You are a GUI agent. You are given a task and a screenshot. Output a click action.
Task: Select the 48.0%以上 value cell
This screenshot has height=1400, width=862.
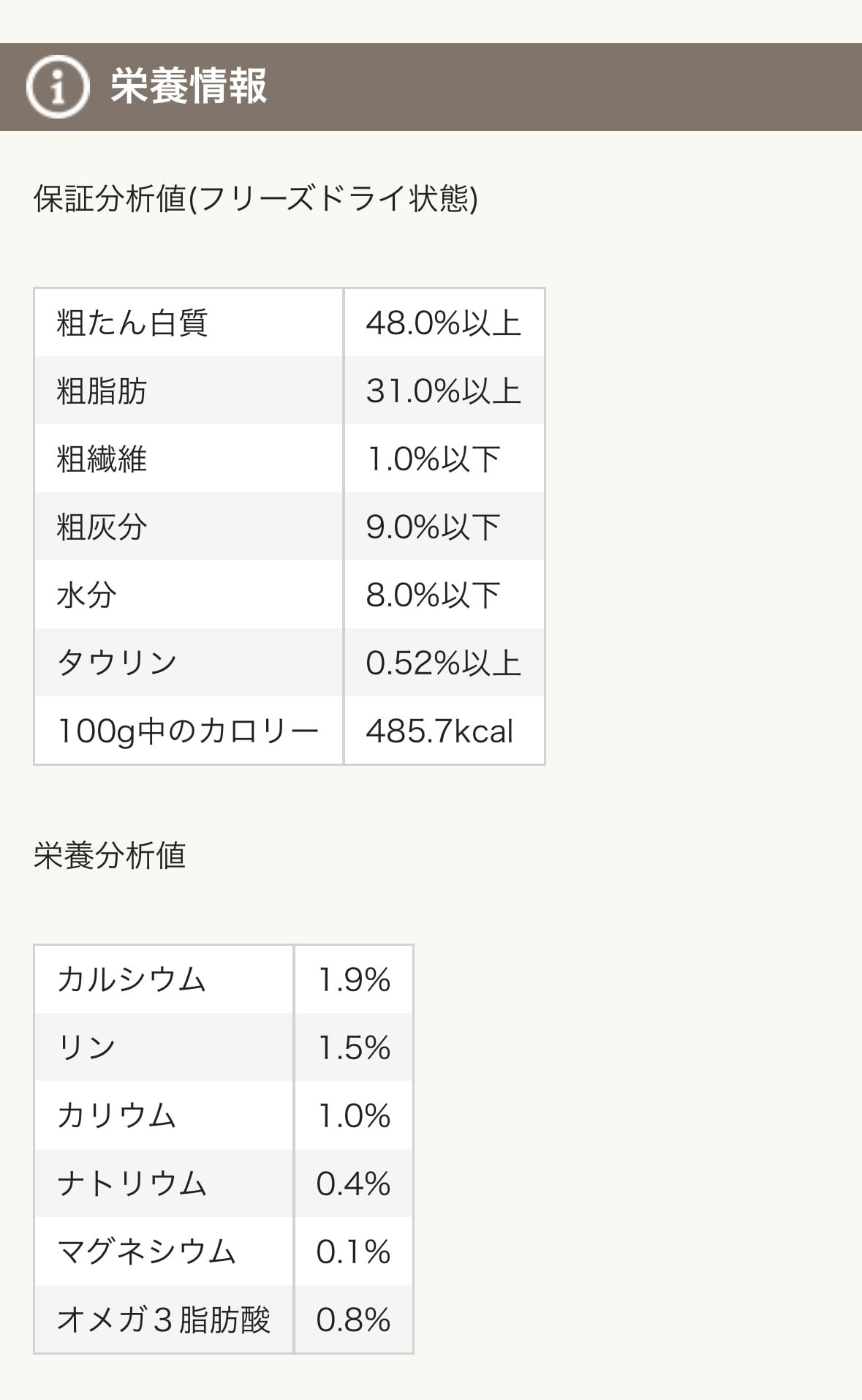pyautogui.click(x=443, y=323)
